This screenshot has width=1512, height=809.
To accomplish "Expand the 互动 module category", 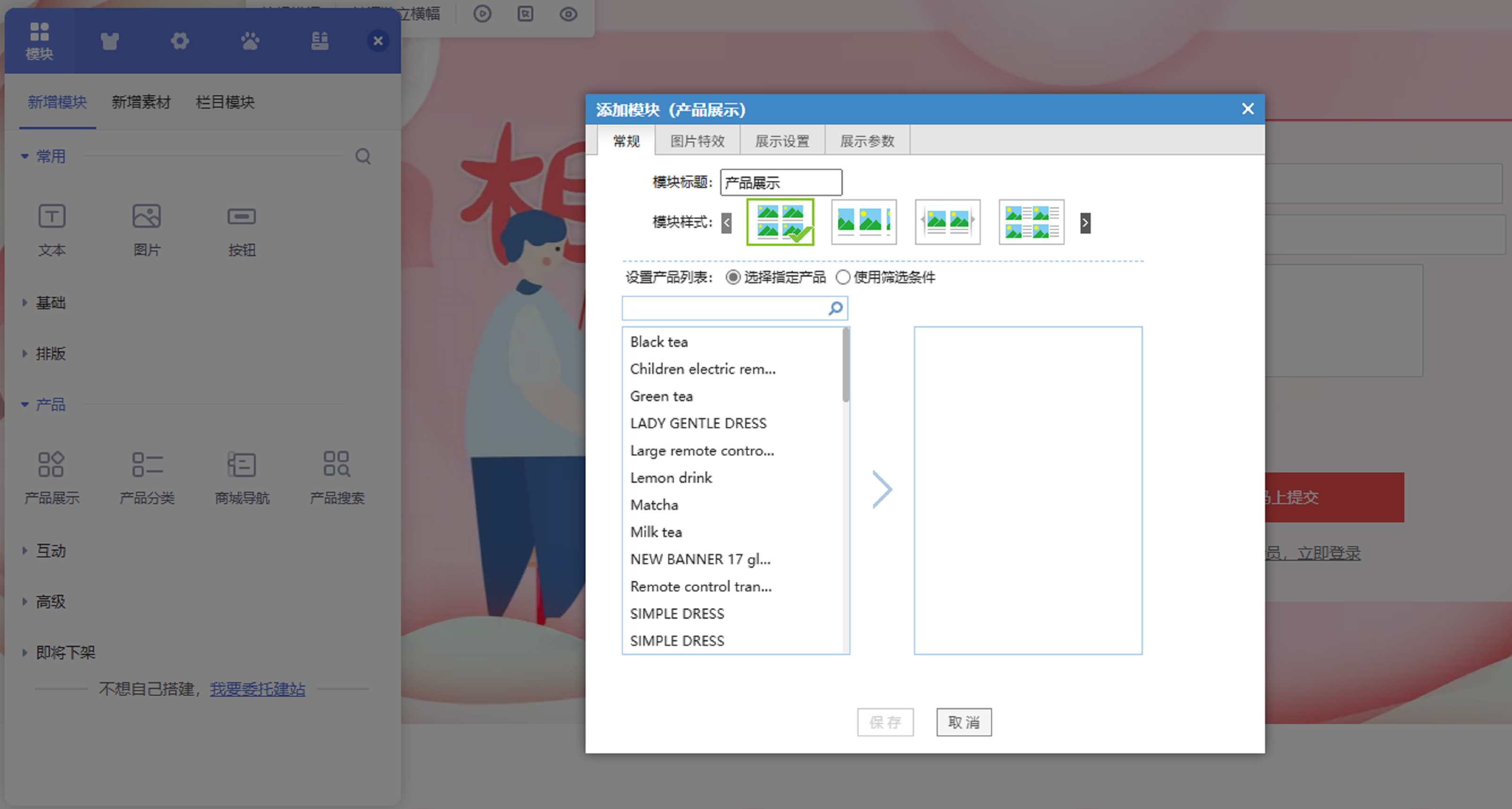I will (x=50, y=551).
